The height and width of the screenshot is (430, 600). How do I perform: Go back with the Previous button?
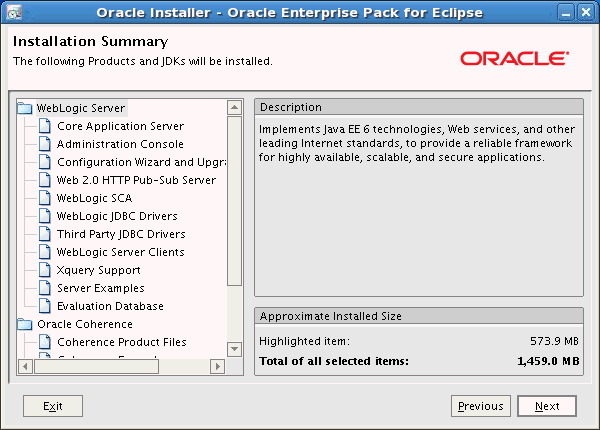click(x=480, y=406)
